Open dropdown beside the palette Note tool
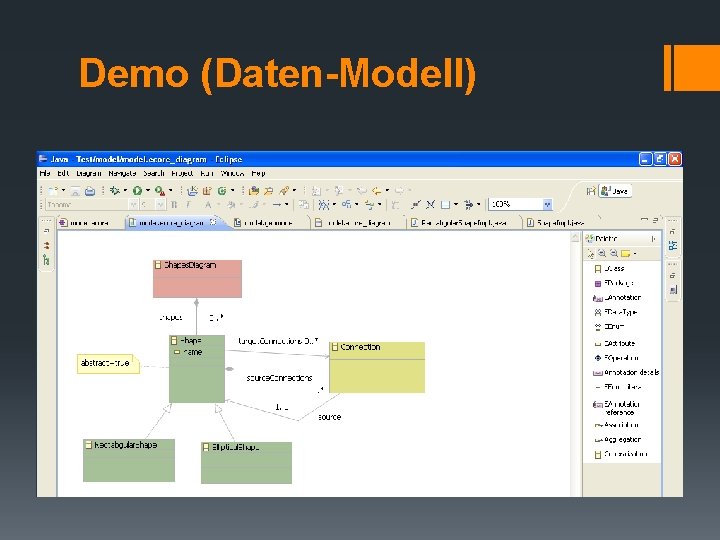Screen dimensions: 720x540 [635, 253]
